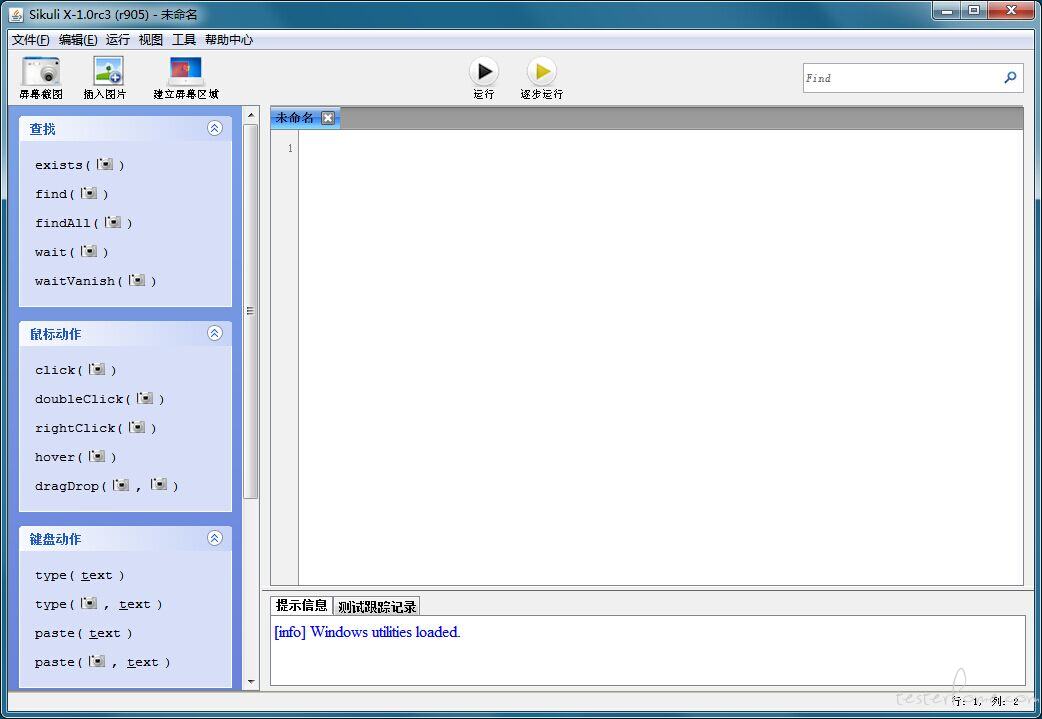The image size is (1042, 719).
Task: Switch to the 测试跟踪记录 tab
Action: (377, 606)
